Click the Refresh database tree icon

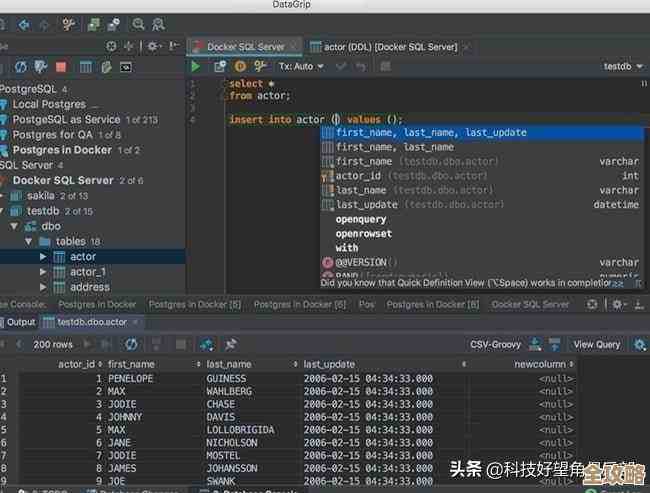tap(21, 67)
